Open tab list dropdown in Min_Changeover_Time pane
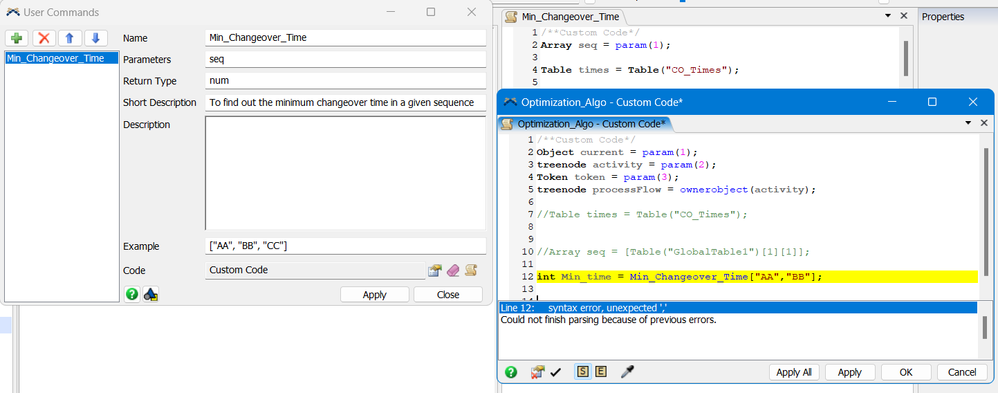 [x=887, y=16]
